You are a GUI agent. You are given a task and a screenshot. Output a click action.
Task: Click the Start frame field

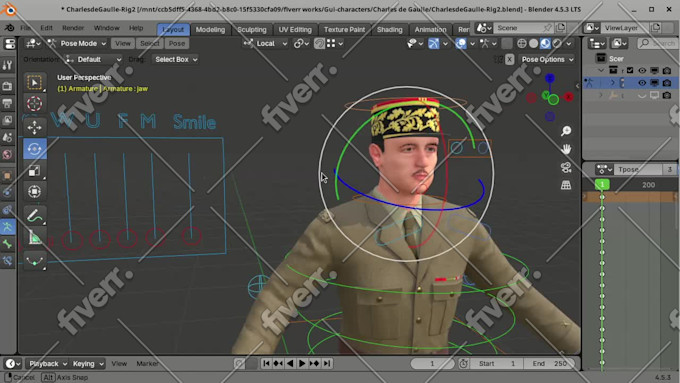pos(497,363)
